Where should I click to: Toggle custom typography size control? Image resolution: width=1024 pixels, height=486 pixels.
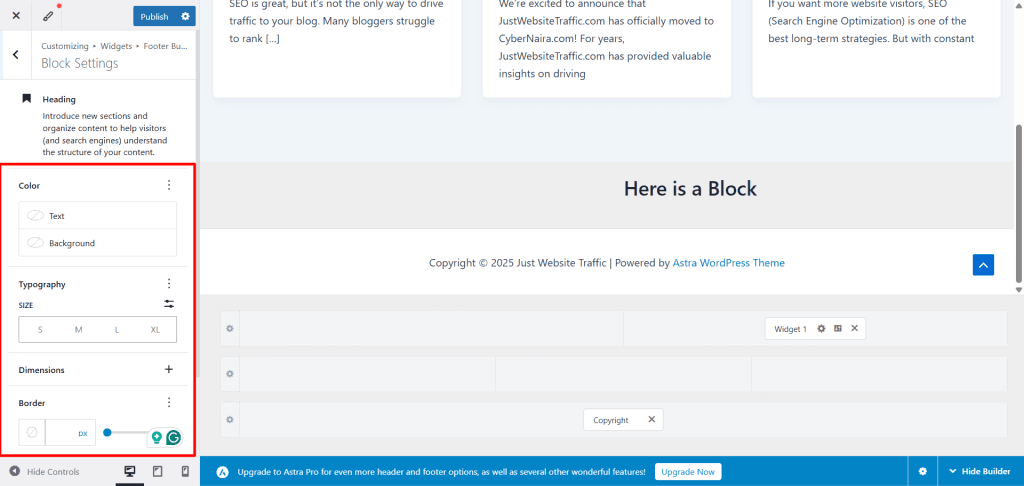click(x=169, y=304)
